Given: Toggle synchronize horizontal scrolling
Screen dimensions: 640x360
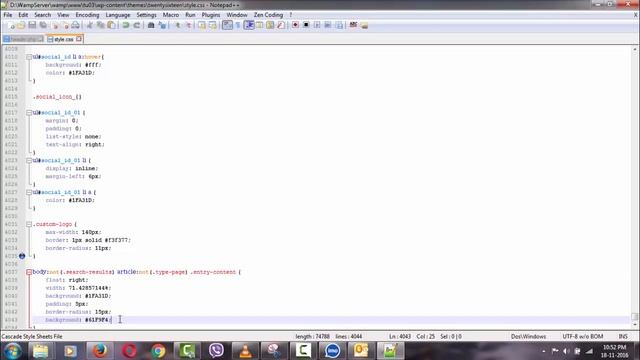Looking at the screenshot, I should (x=213, y=25).
